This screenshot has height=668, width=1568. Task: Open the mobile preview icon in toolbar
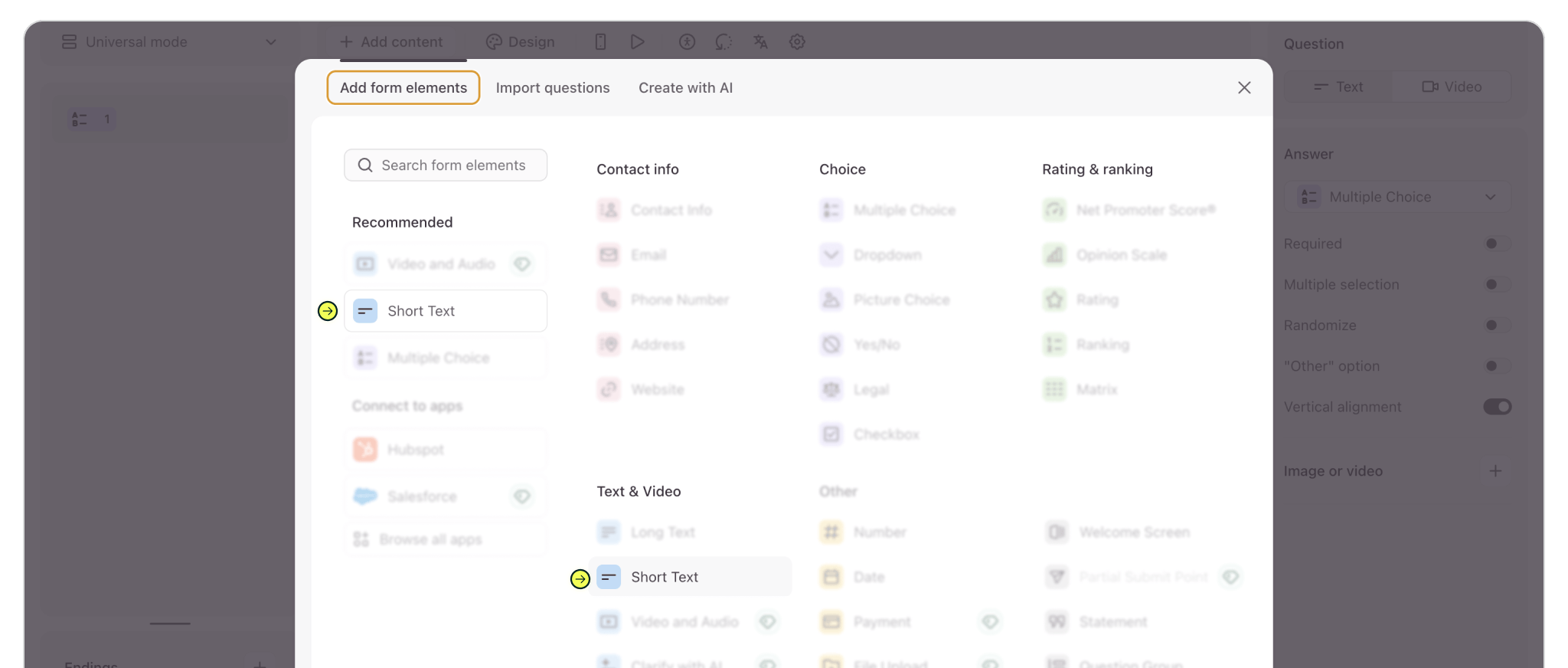(600, 42)
